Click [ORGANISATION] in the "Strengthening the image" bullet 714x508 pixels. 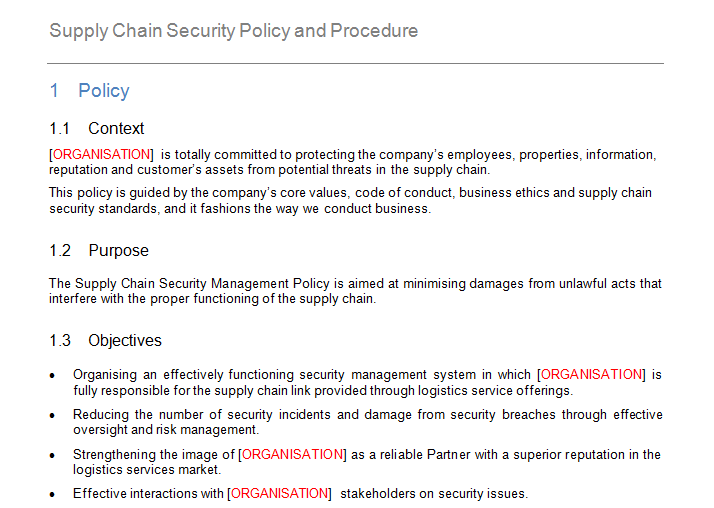293,454
